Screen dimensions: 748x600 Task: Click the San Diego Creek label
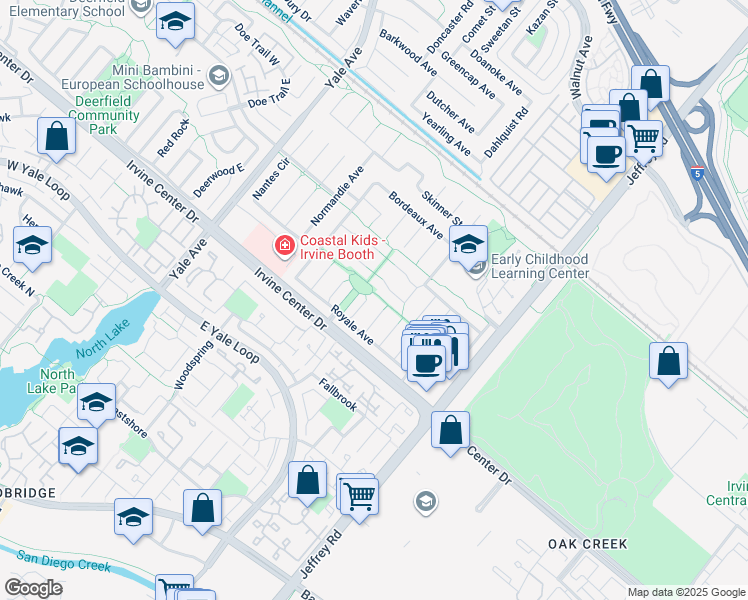click(63, 561)
